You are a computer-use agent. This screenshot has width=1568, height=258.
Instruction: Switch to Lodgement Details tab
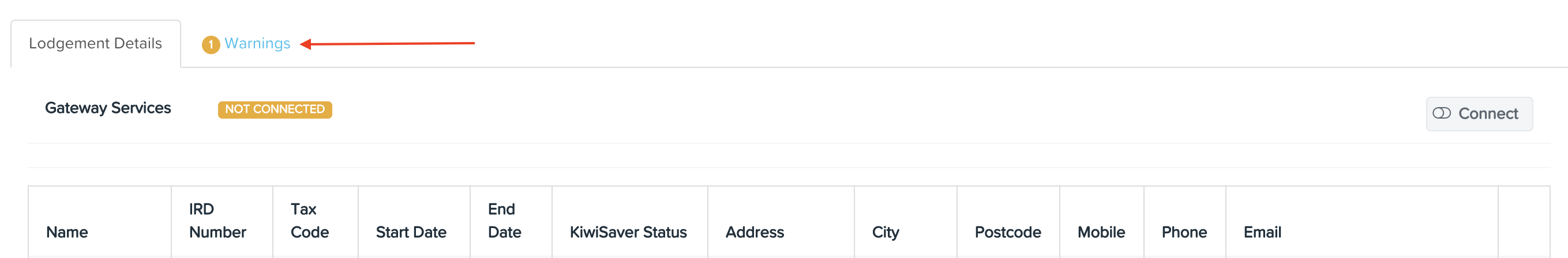tap(96, 44)
